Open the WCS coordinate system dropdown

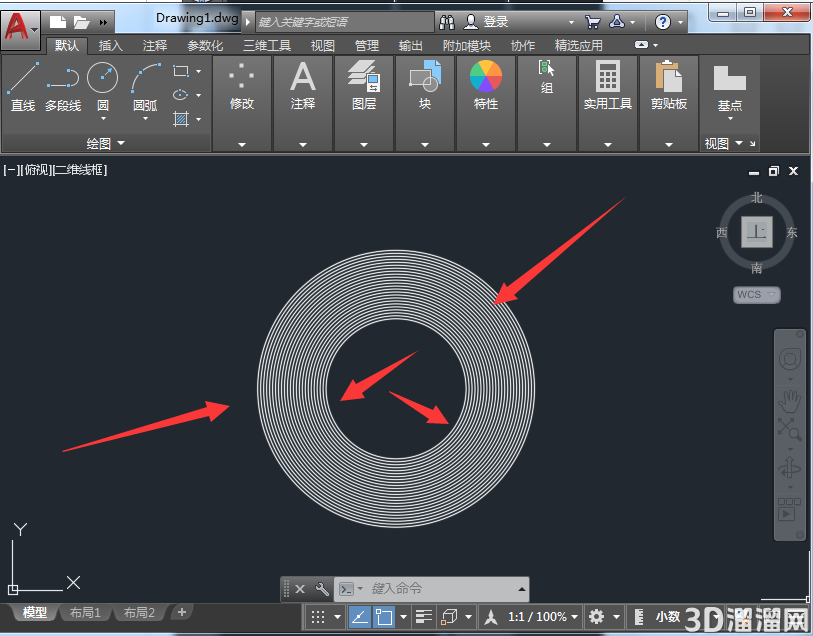(756, 294)
